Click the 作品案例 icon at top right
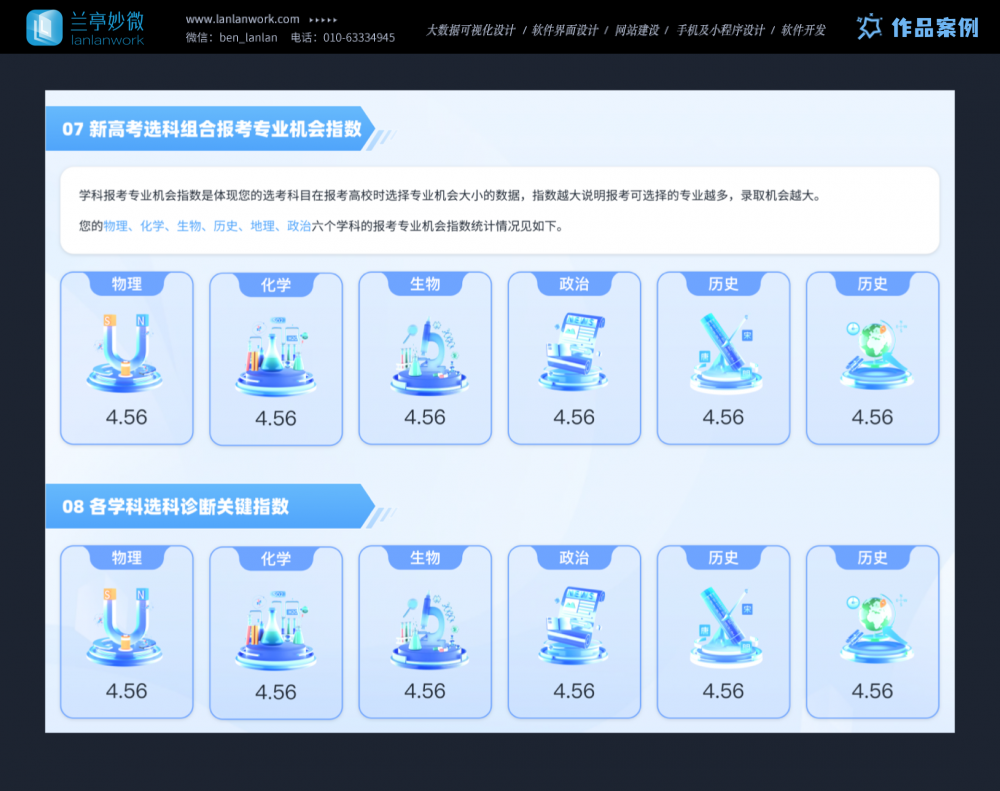The width and height of the screenshot is (1000, 791). click(869, 25)
